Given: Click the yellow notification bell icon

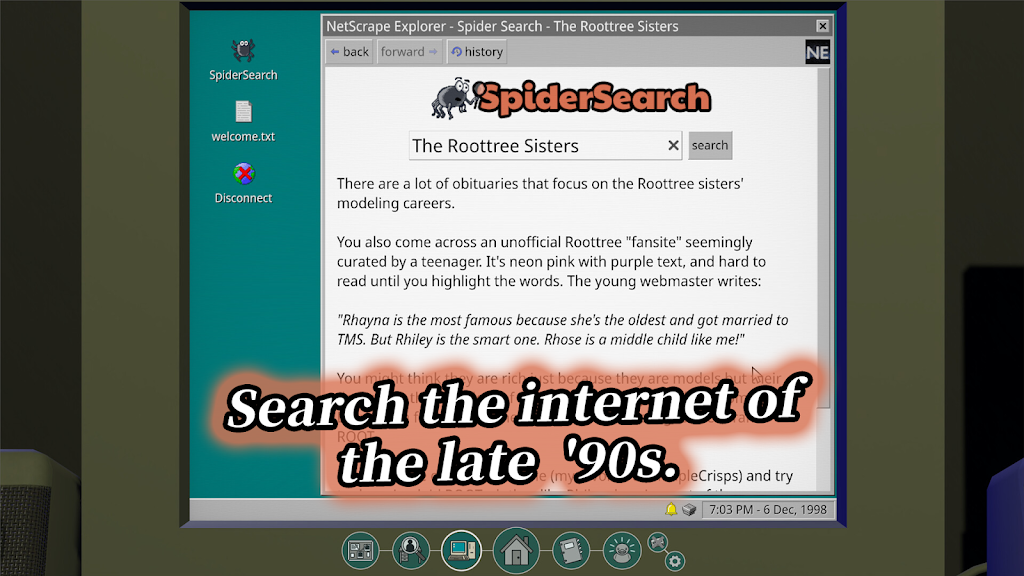Looking at the screenshot, I should coord(671,509).
